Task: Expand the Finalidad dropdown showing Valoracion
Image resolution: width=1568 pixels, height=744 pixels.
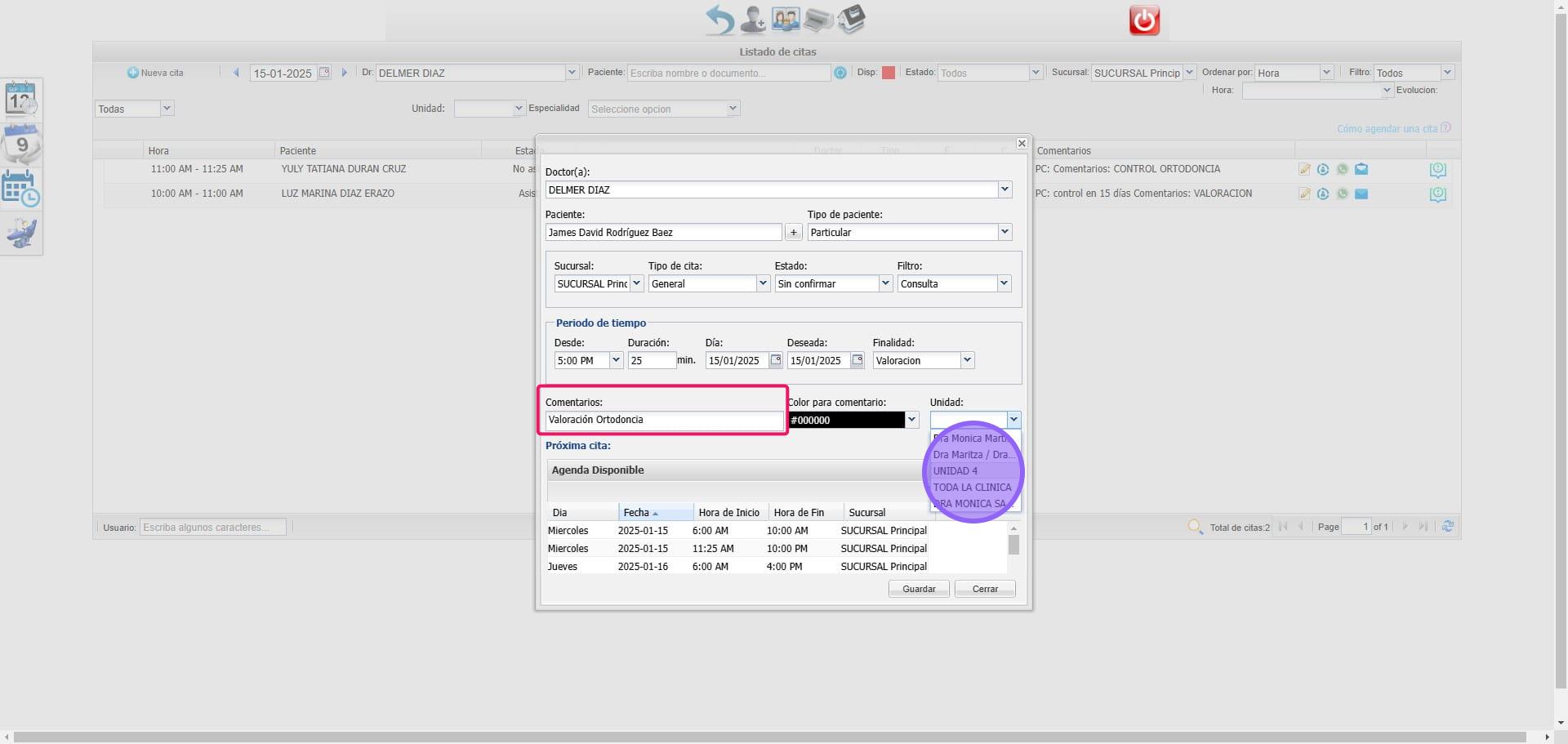Action: point(967,360)
